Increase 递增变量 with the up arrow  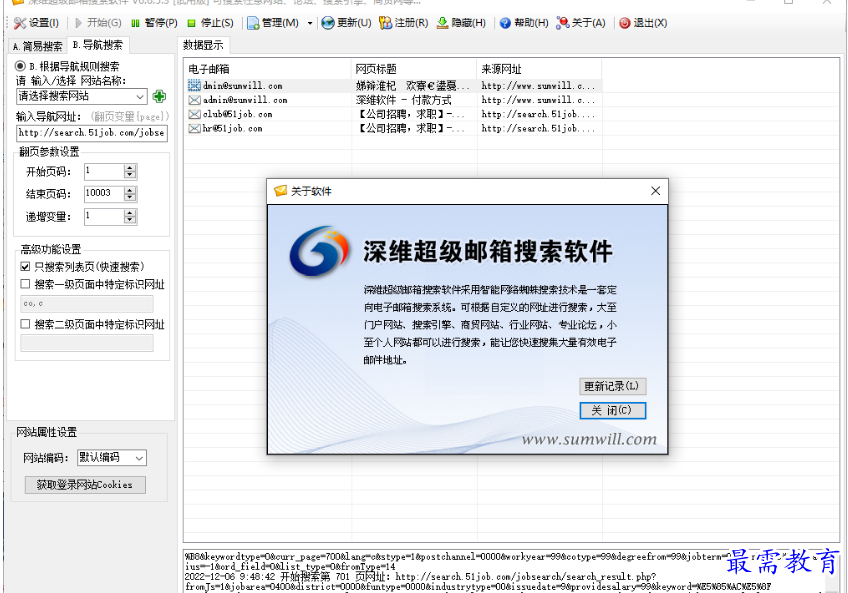pyautogui.click(x=130, y=213)
